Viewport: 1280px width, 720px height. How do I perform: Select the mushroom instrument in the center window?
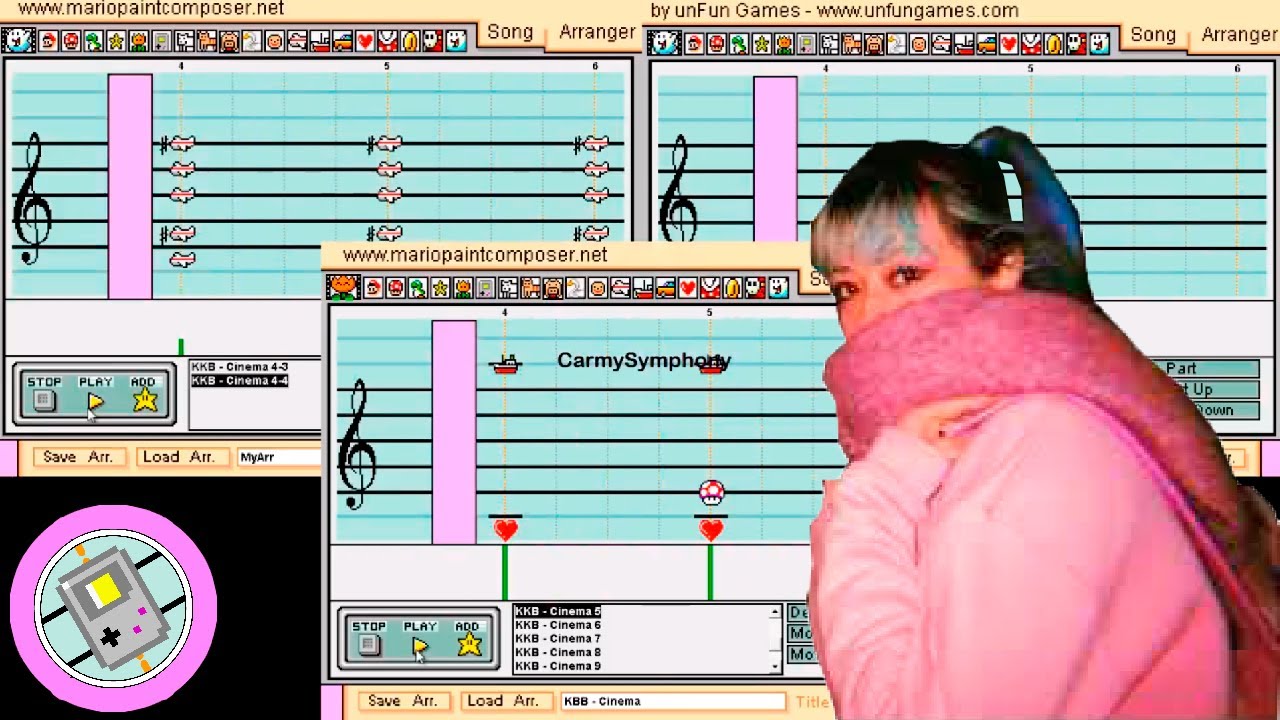click(396, 288)
